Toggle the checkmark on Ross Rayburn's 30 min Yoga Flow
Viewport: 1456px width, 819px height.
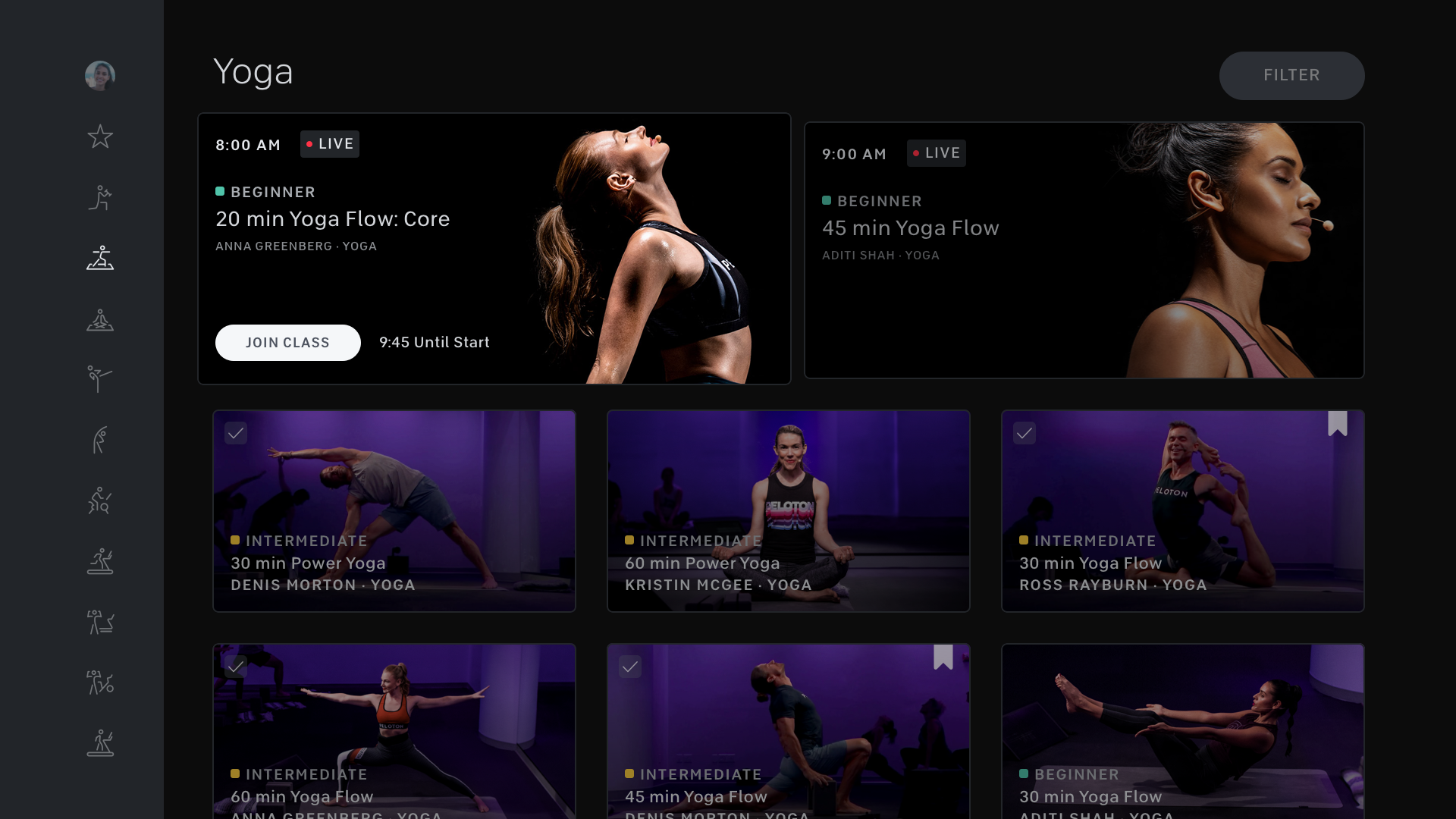point(1025,433)
